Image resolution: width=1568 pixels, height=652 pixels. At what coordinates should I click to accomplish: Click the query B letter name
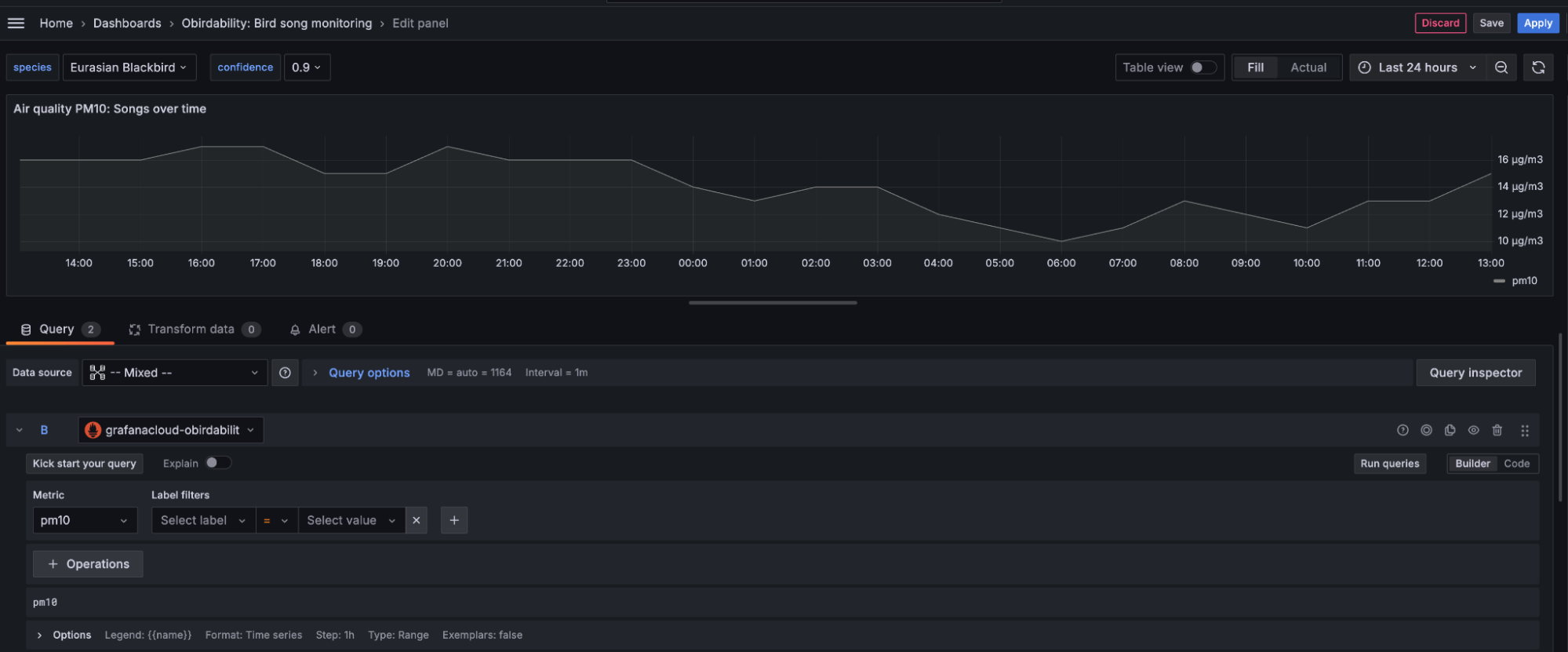44,430
